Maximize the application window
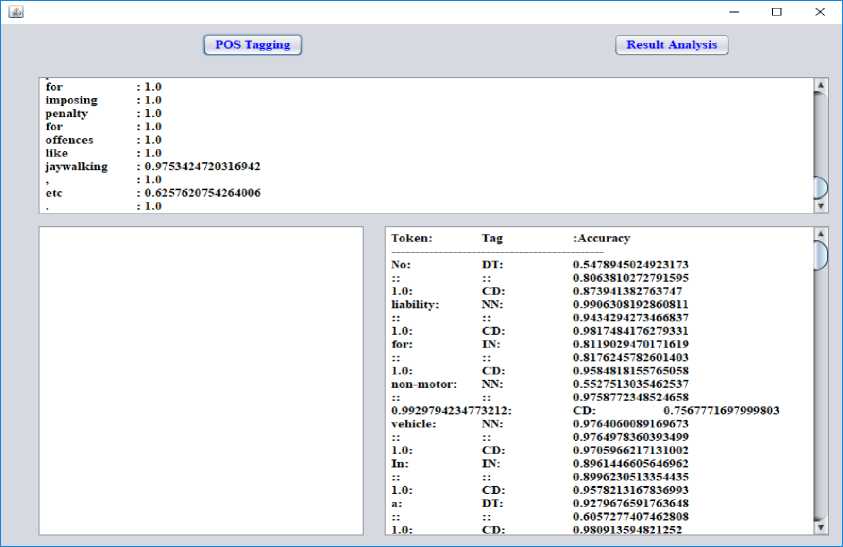Screen dimensions: 843x547 [x=777, y=12]
